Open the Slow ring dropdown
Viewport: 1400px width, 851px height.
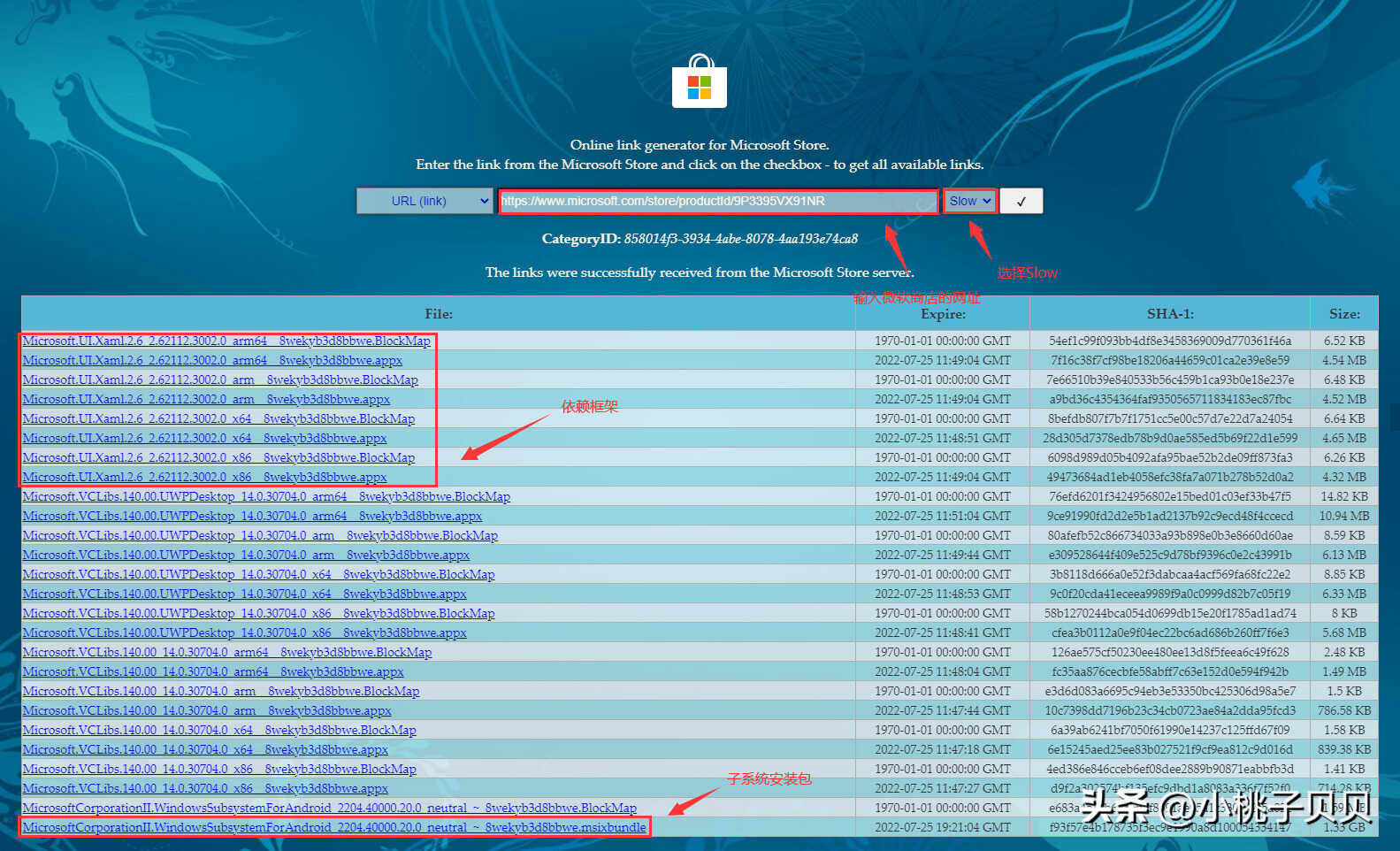pyautogui.click(x=969, y=201)
